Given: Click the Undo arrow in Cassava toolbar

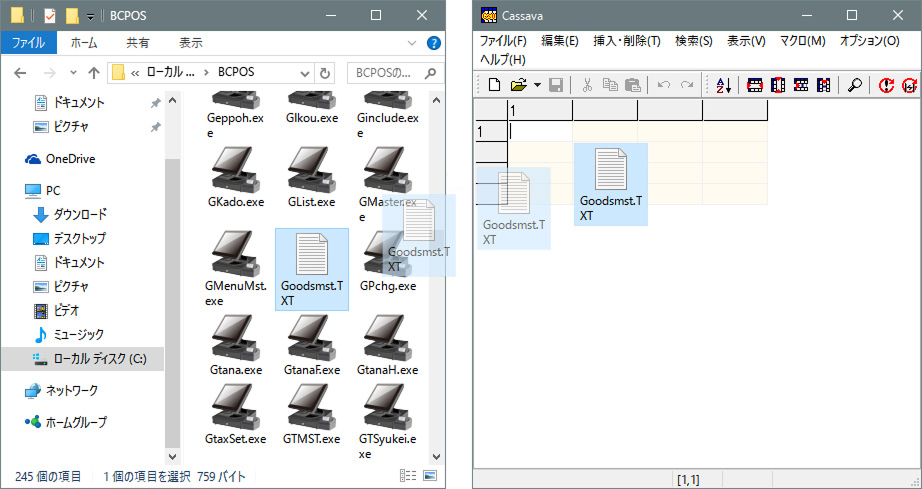Looking at the screenshot, I should point(663,85).
